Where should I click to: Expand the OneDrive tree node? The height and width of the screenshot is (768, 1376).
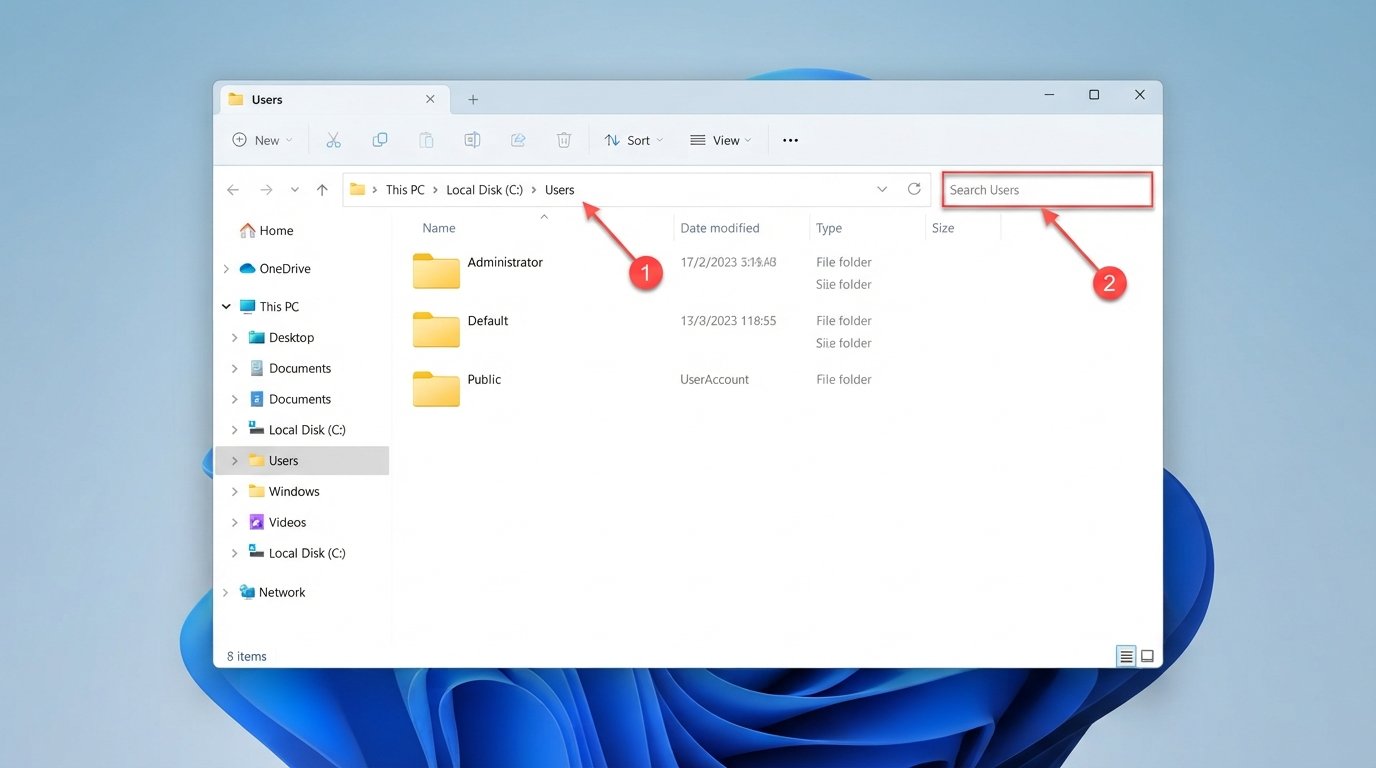point(226,269)
